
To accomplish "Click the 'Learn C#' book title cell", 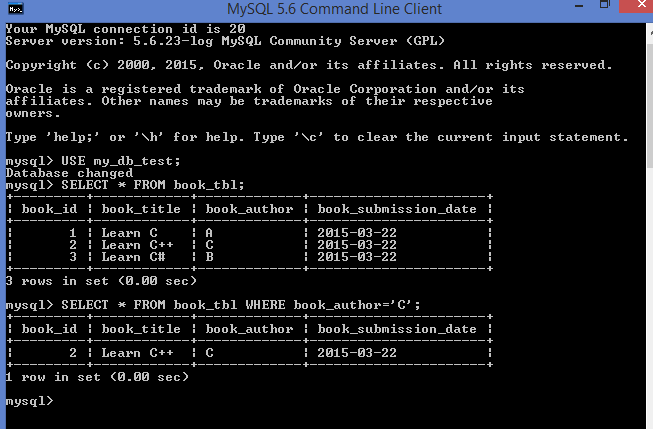I will (x=133, y=257).
